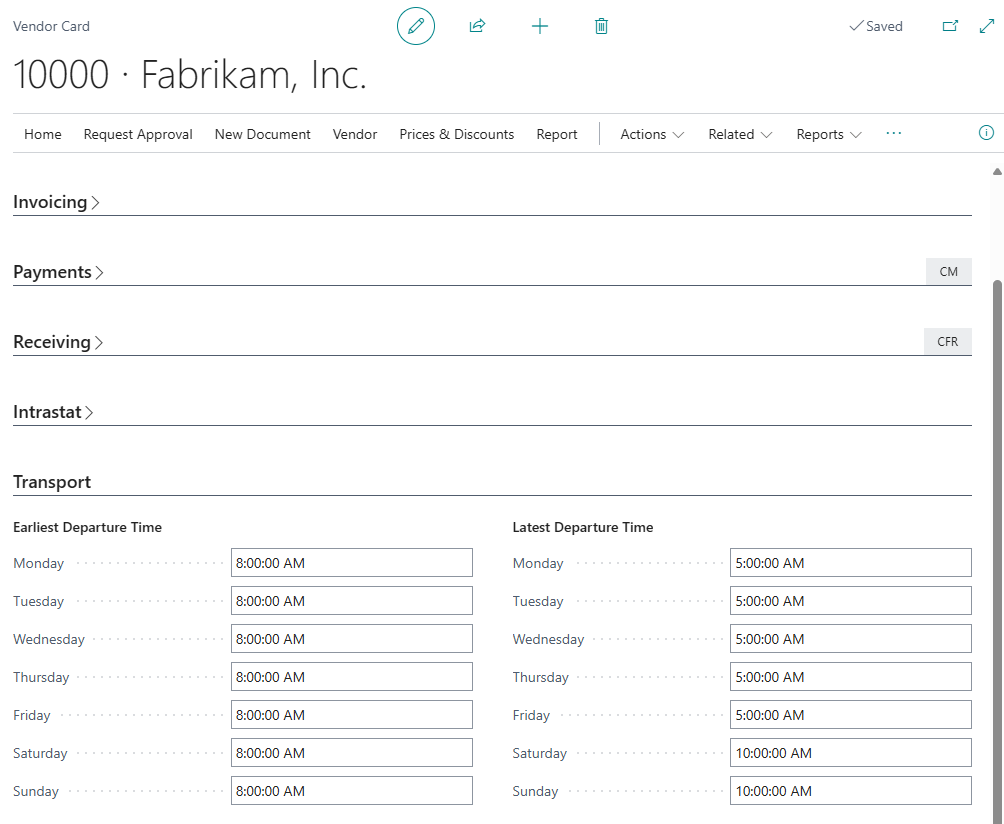Open the Related dropdown menu

point(740,134)
